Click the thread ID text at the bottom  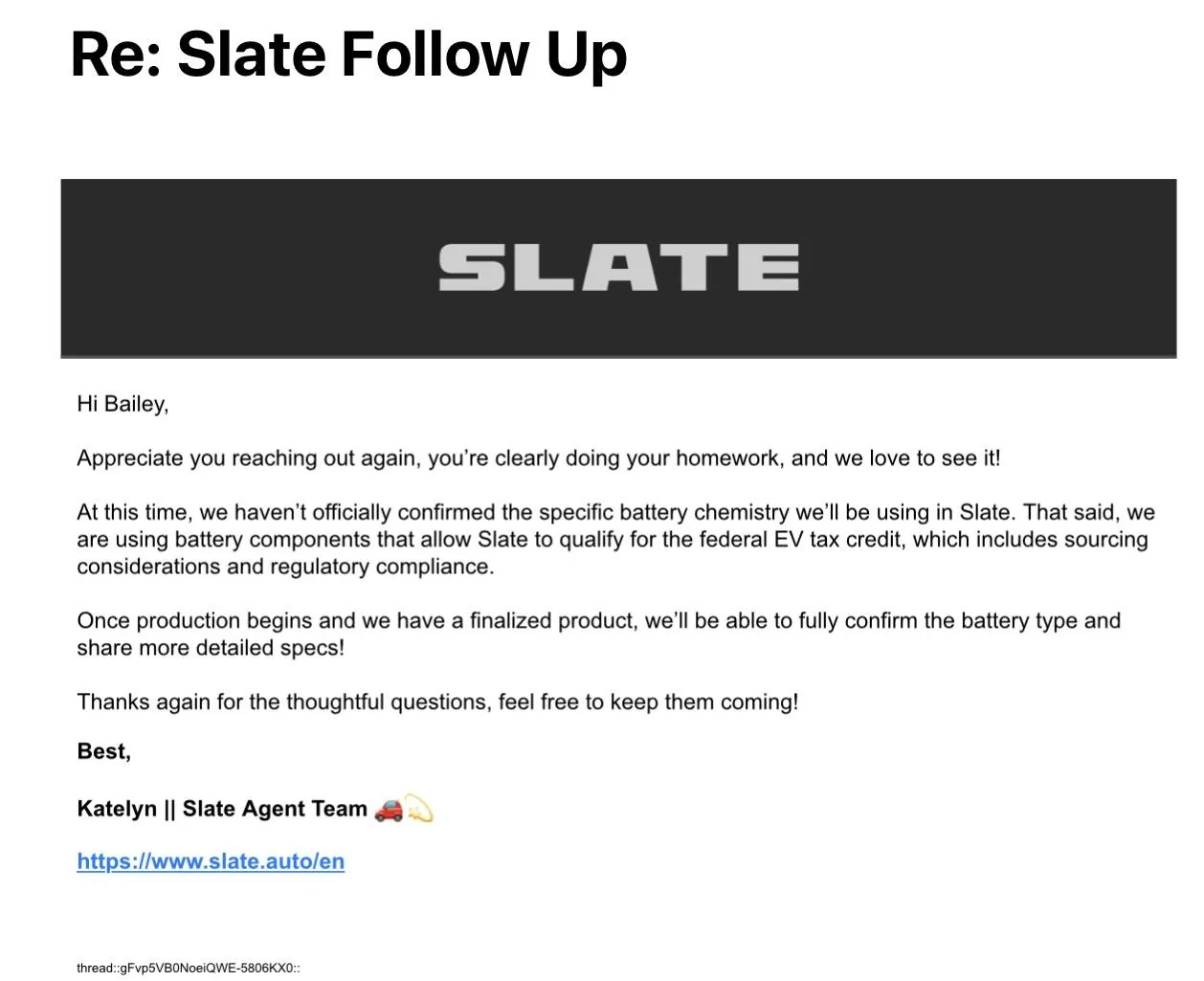point(189,968)
